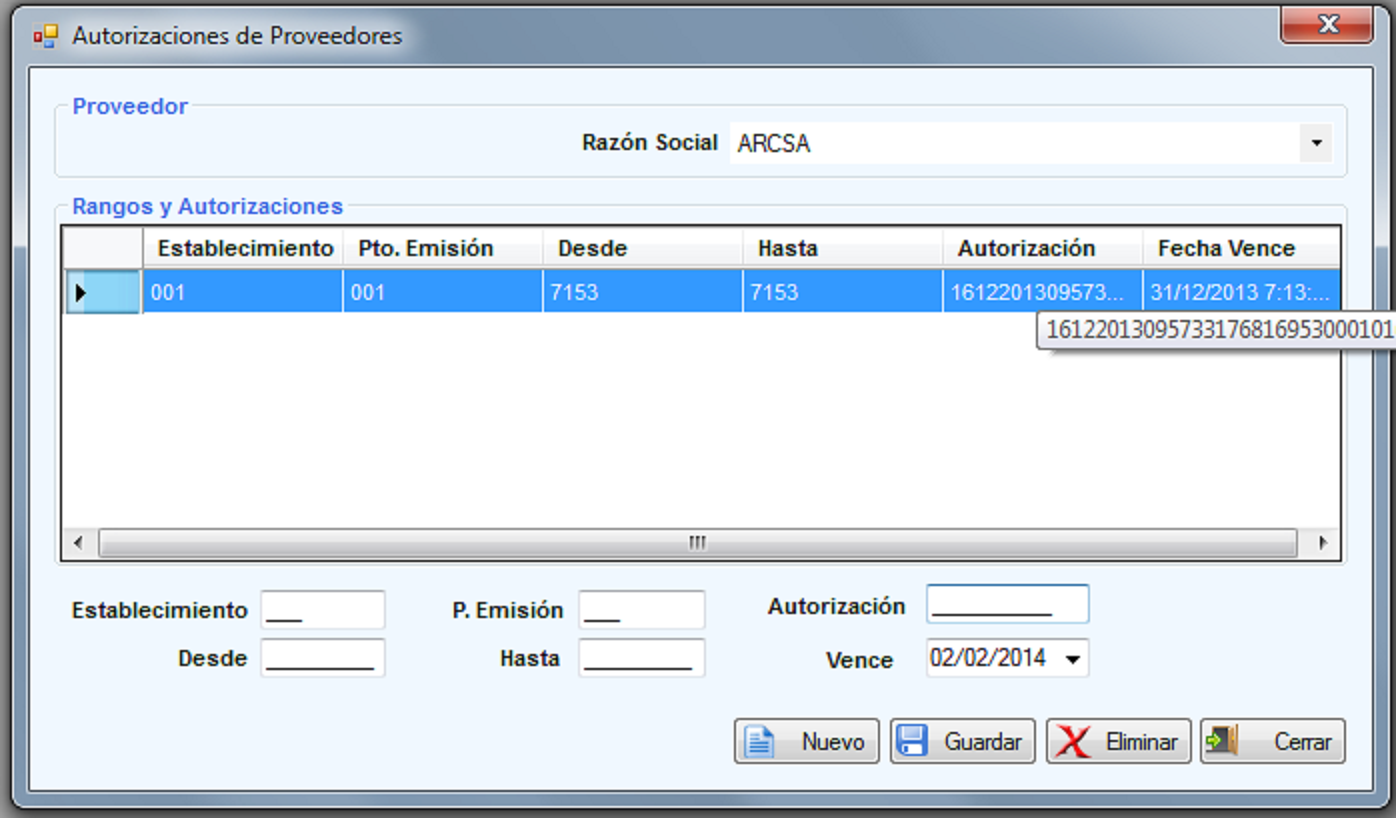Click grid scrollbar right arrow
The height and width of the screenshot is (818, 1396).
pyautogui.click(x=1323, y=543)
